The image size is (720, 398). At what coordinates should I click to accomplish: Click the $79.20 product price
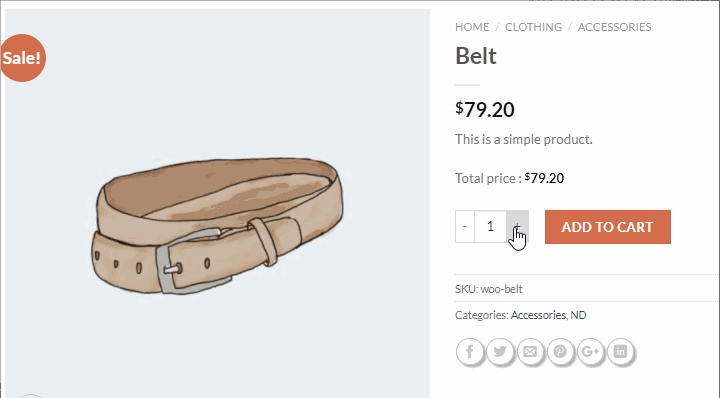[x=485, y=110]
